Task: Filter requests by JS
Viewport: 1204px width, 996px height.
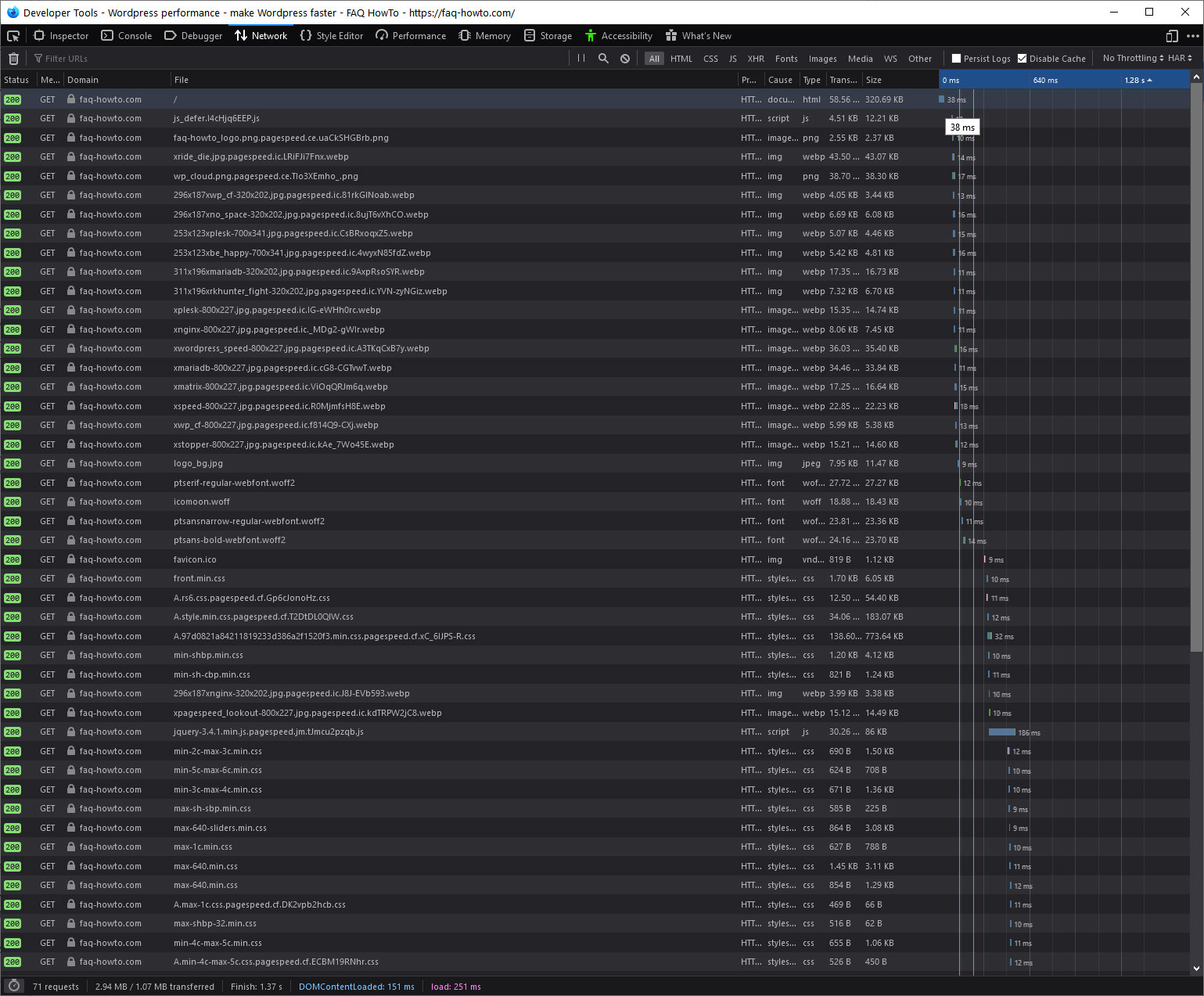Action: [733, 59]
